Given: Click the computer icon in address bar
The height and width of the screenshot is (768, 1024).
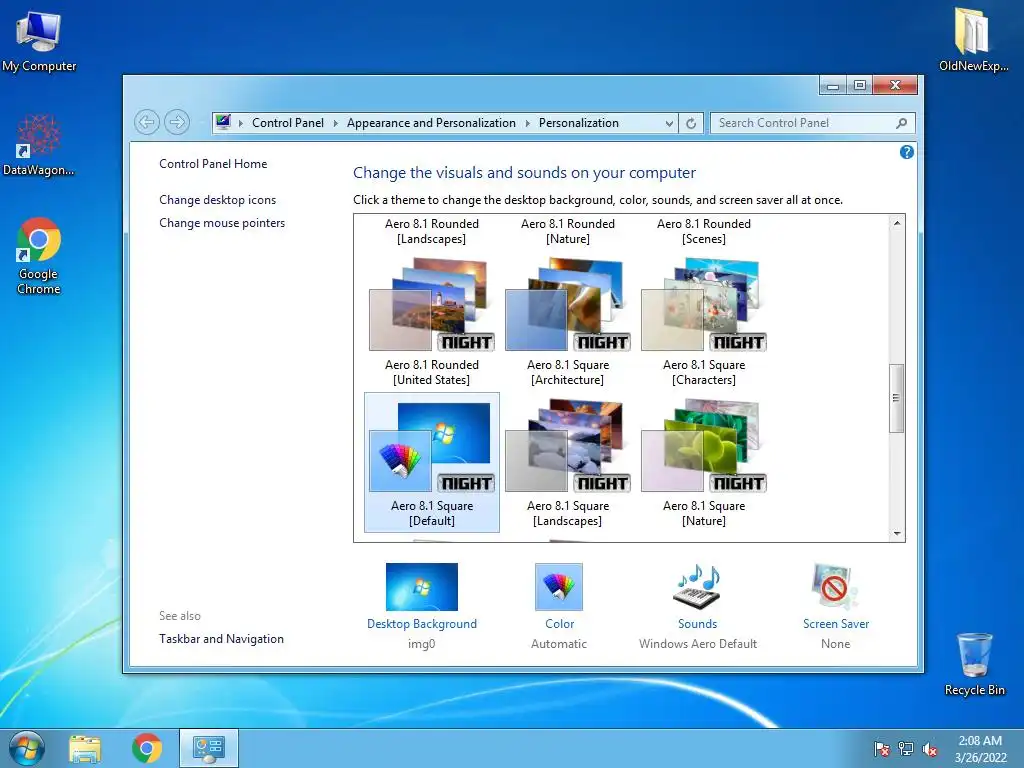Looking at the screenshot, I should 223,122.
